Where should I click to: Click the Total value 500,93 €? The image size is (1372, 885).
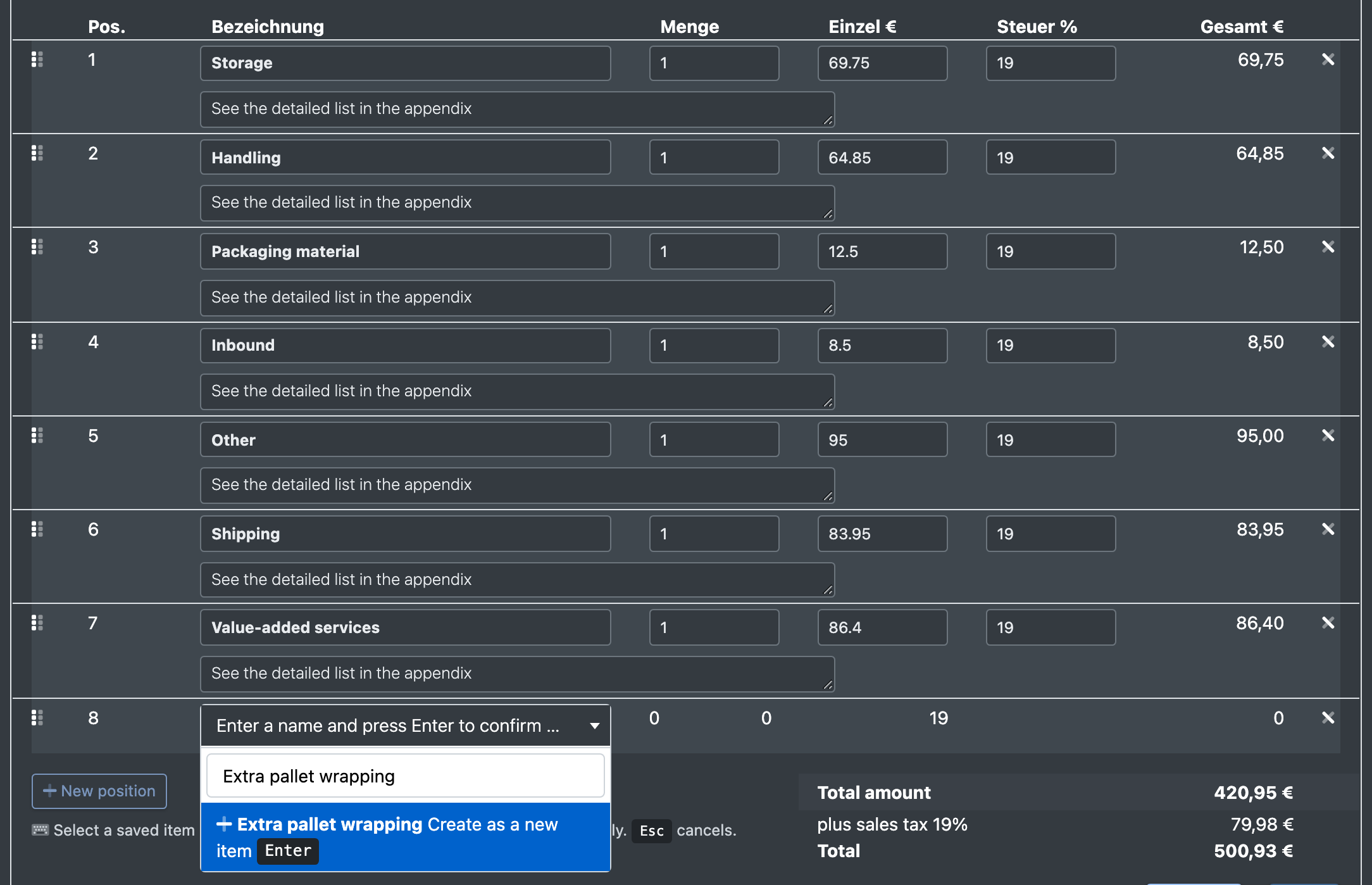[1253, 851]
